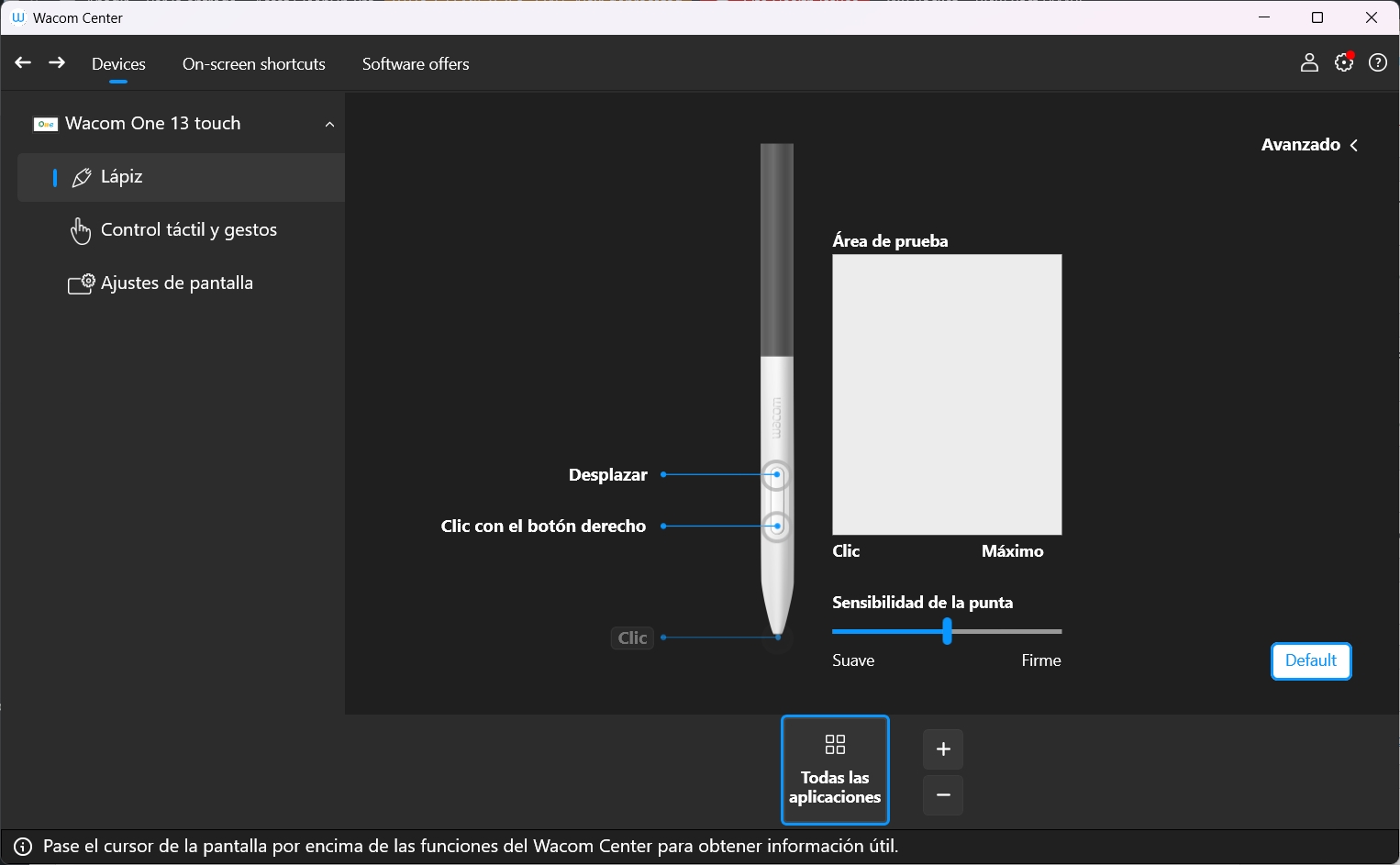Click the Área de prueba heading
The height and width of the screenshot is (865, 1400).
tap(890, 241)
